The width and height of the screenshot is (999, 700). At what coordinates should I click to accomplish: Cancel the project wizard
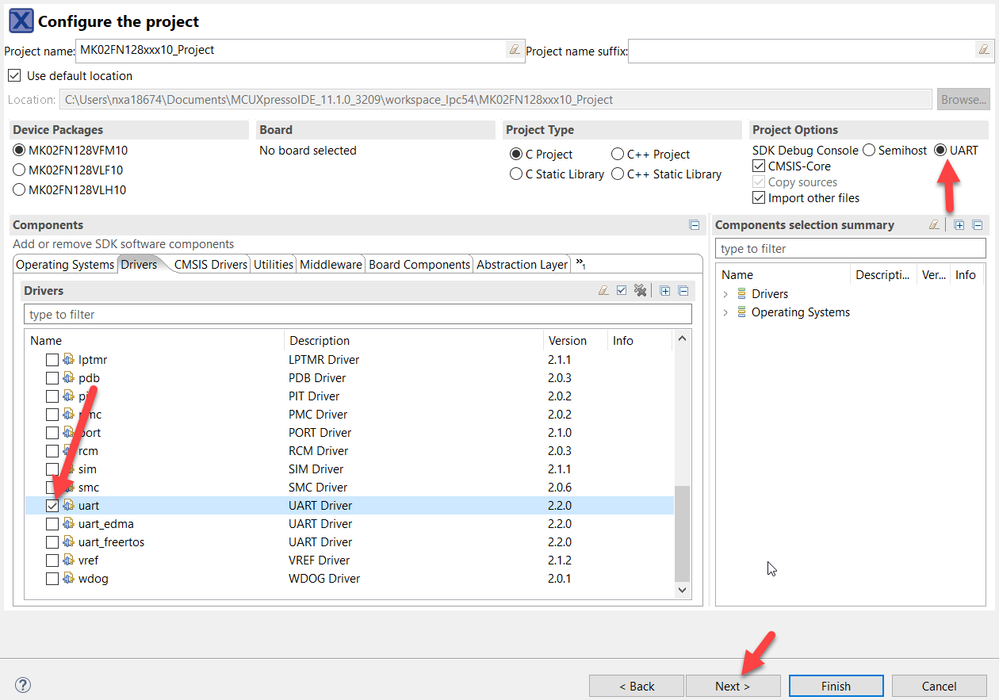click(x=939, y=686)
